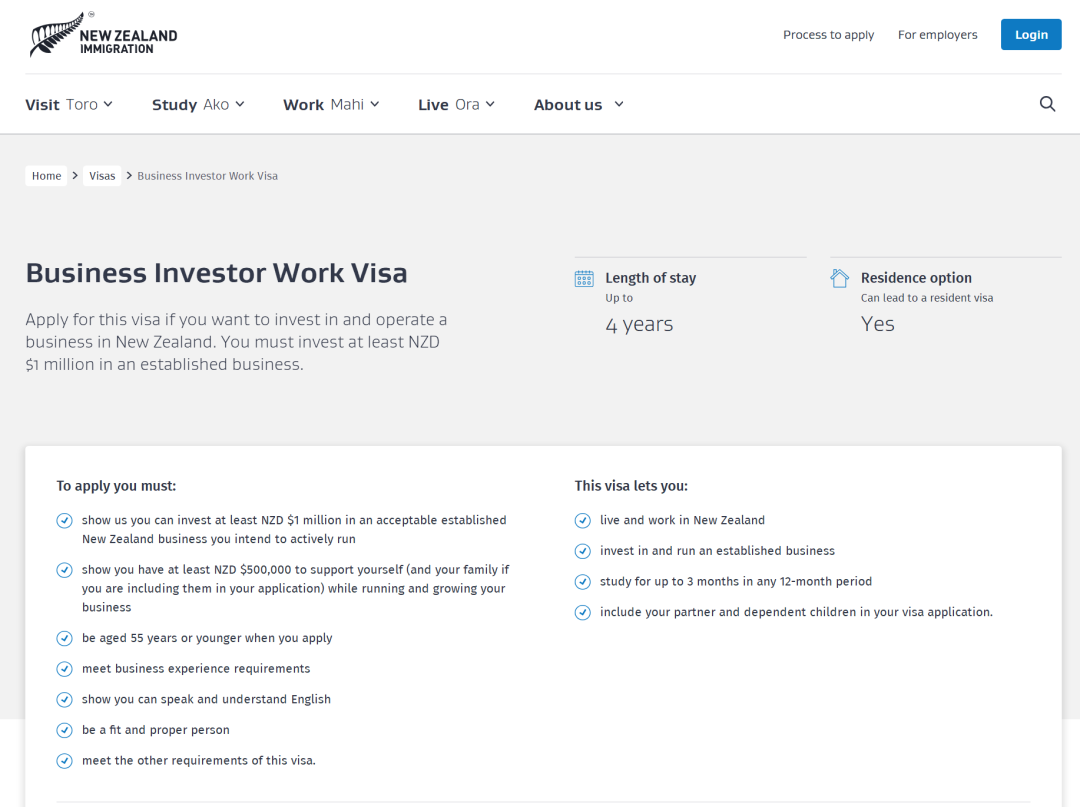
Task: Click checkmark beside 'invest in and run an established business'
Action: pyautogui.click(x=583, y=551)
